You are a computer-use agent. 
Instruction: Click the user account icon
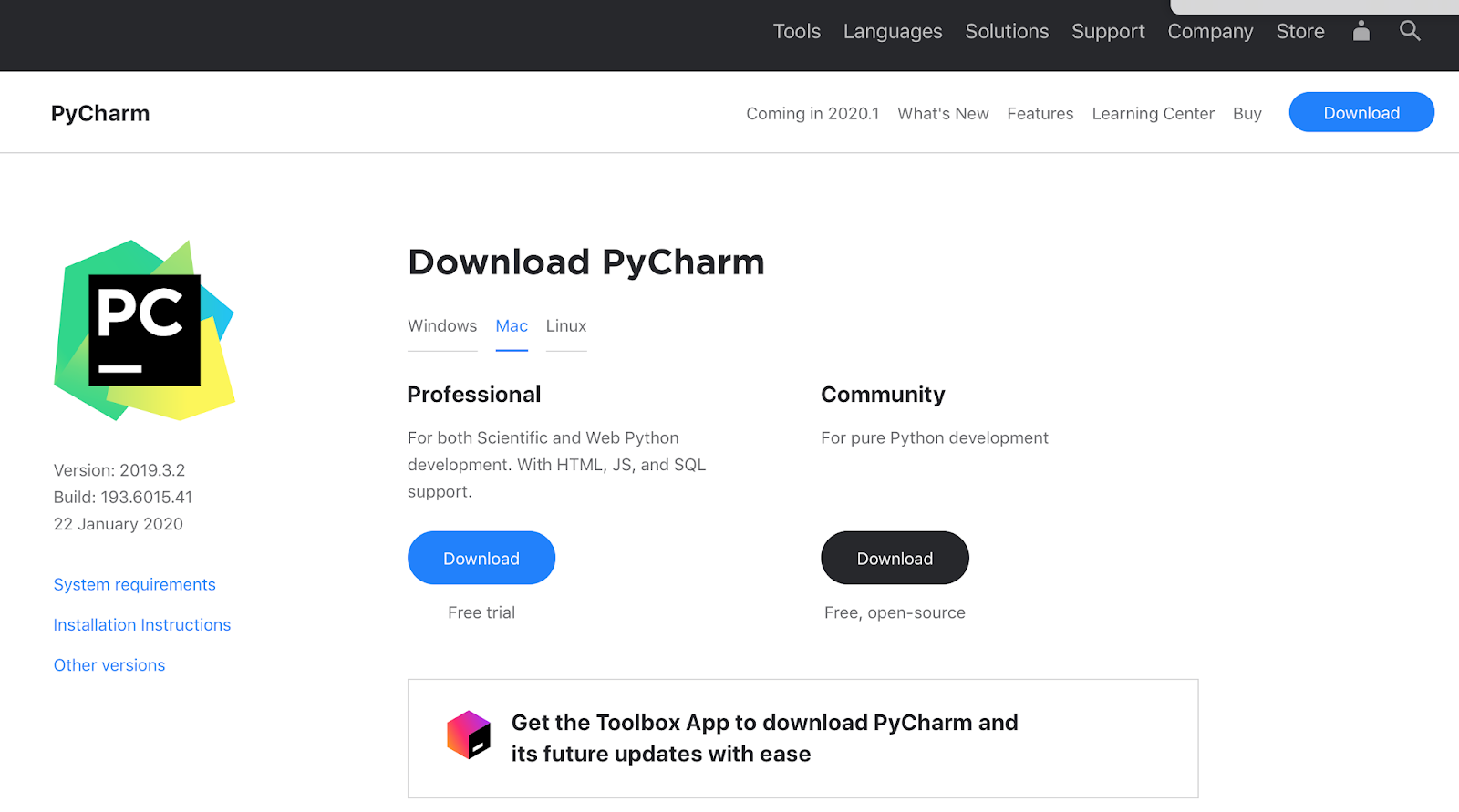(x=1361, y=30)
